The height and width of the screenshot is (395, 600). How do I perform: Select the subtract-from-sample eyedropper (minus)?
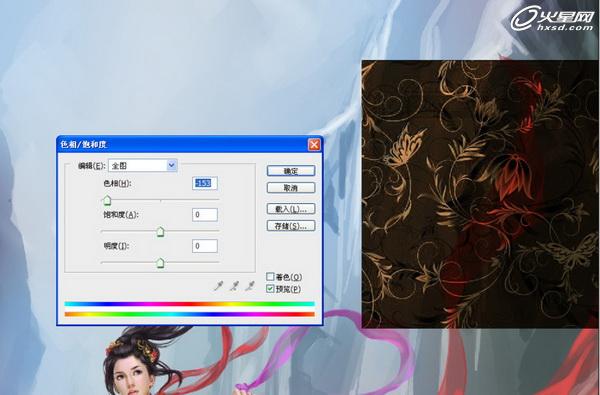(x=250, y=286)
